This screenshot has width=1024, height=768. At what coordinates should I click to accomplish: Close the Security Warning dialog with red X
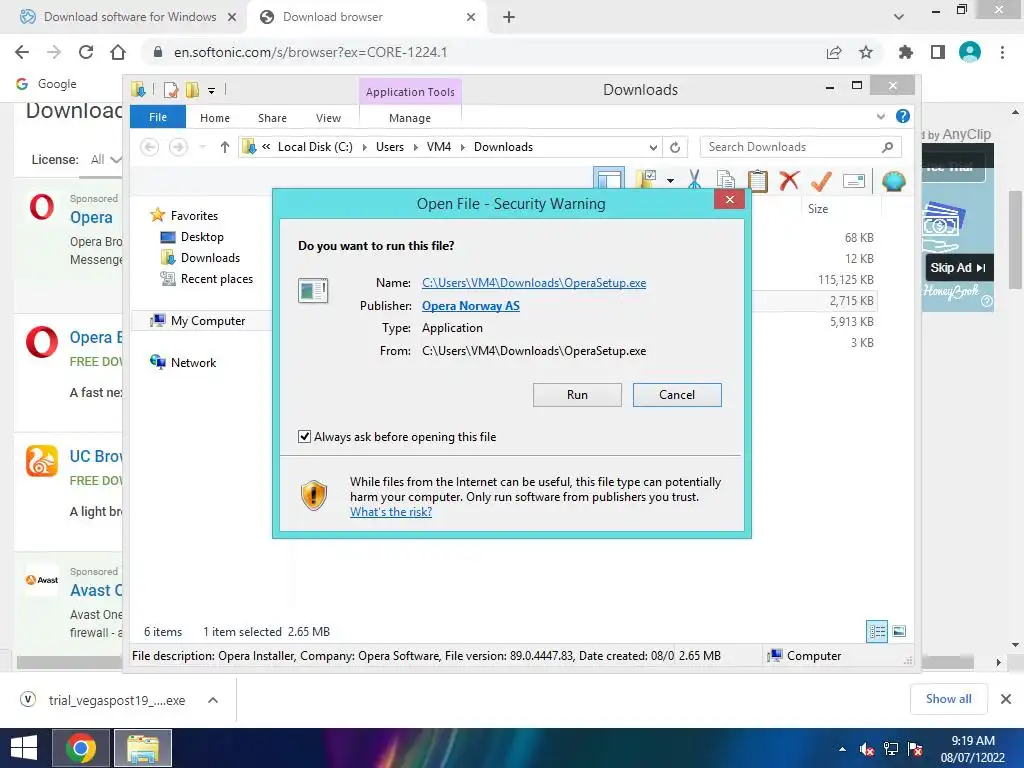(x=729, y=200)
